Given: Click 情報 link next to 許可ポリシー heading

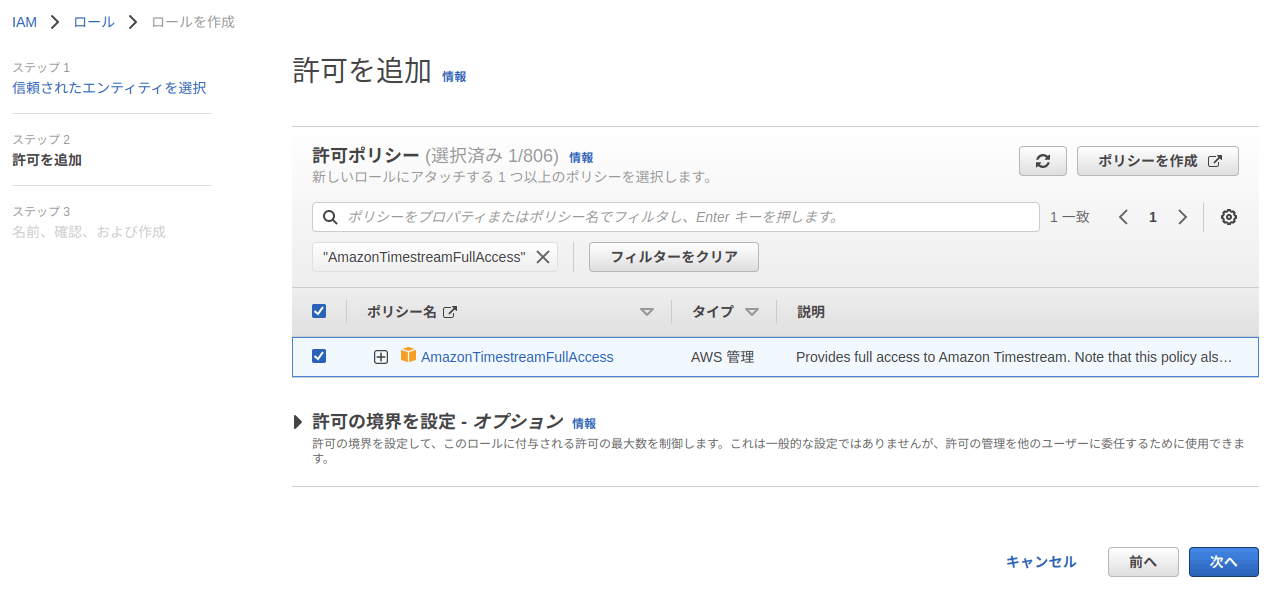Looking at the screenshot, I should point(581,157).
